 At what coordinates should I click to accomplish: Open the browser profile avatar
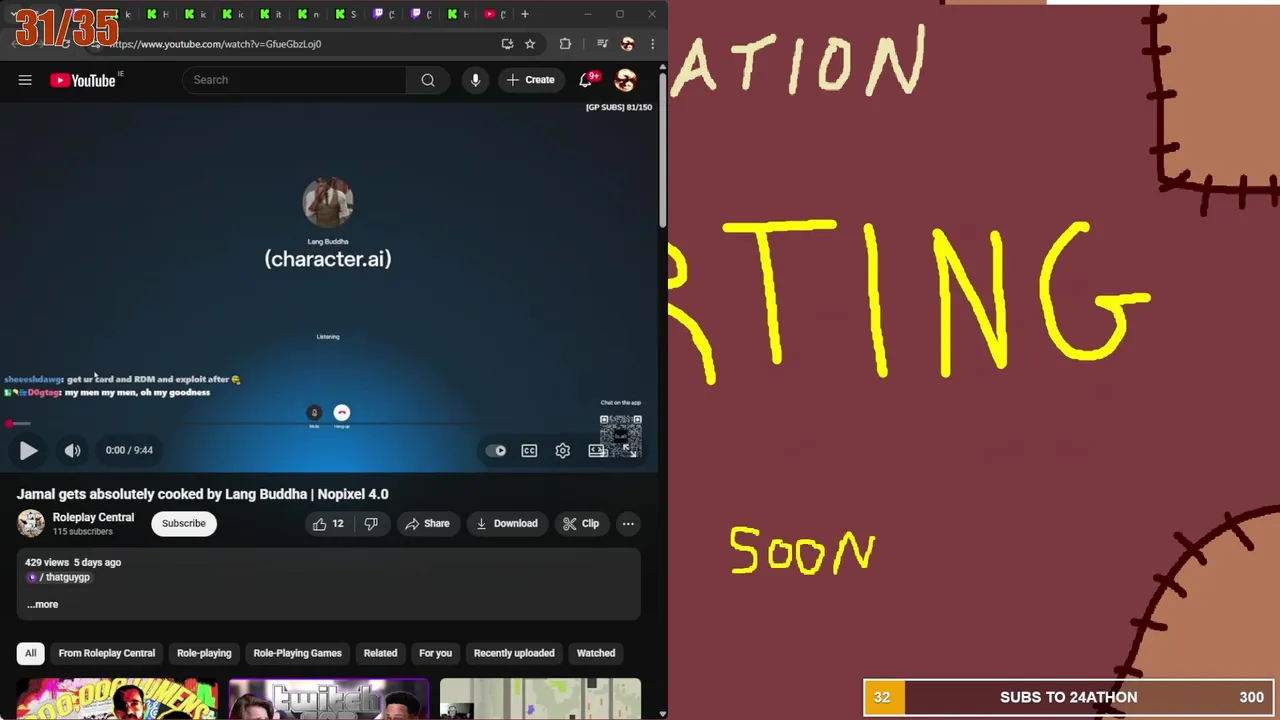[x=627, y=44]
